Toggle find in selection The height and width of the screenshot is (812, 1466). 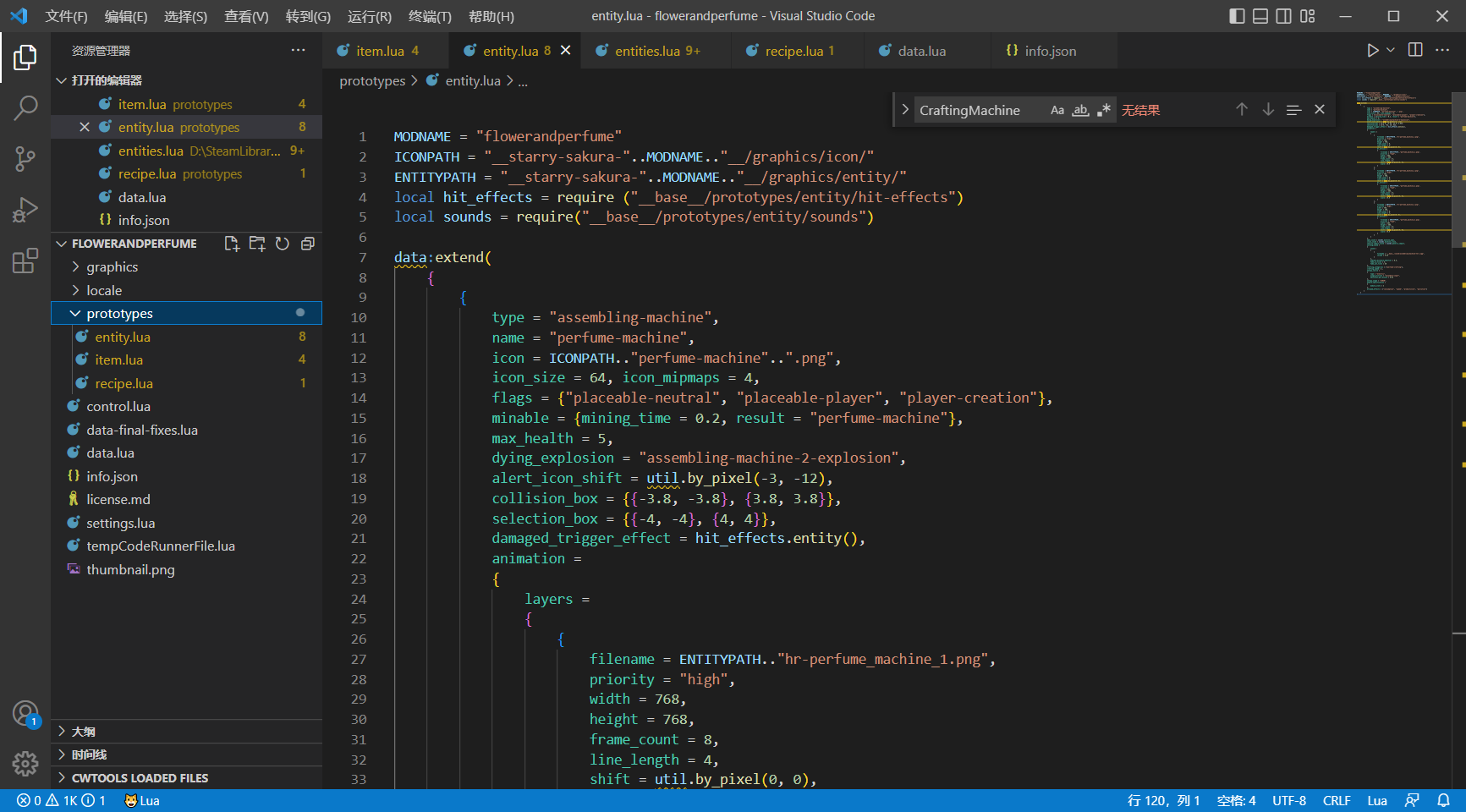pos(1293,110)
